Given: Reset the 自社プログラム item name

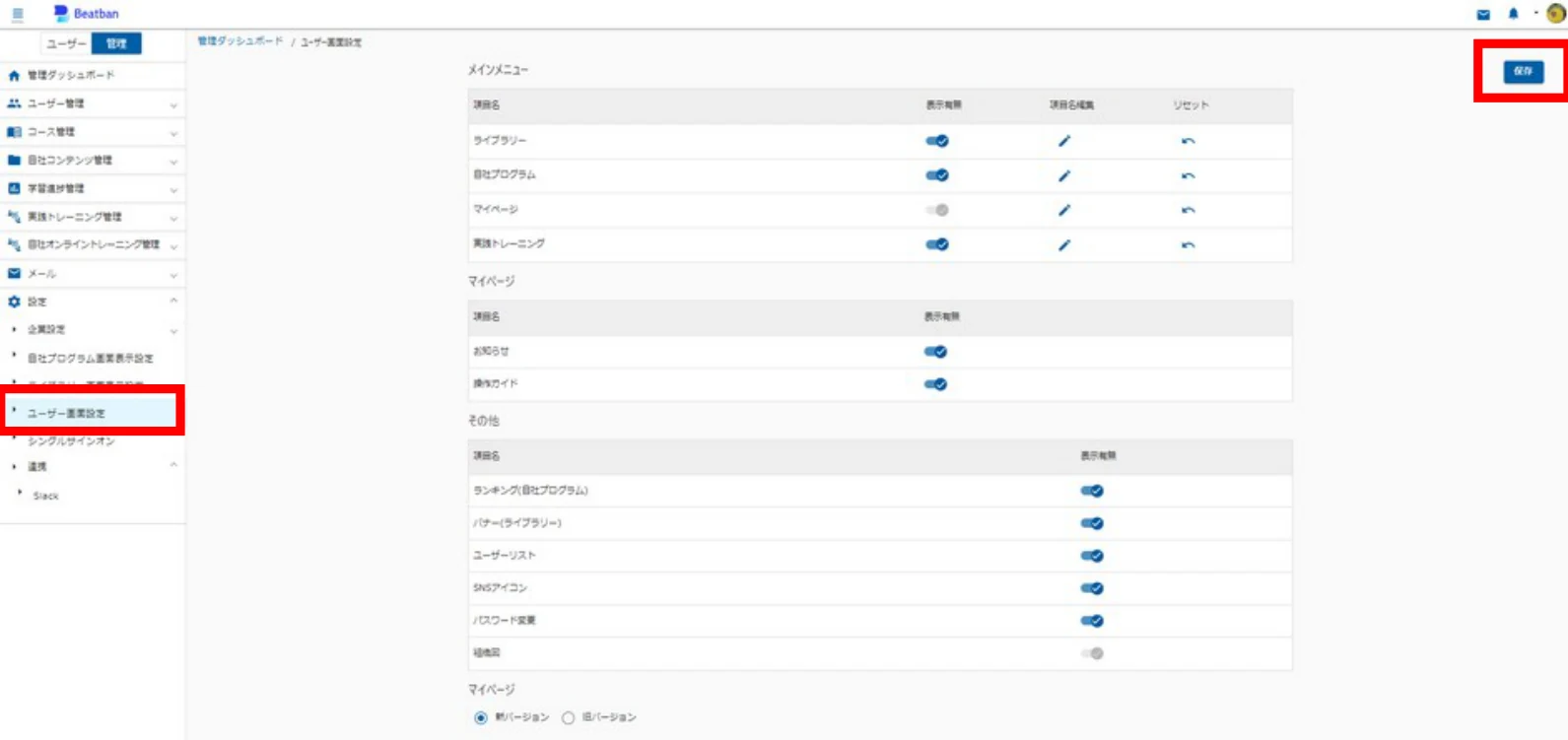Looking at the screenshot, I should [x=1188, y=175].
